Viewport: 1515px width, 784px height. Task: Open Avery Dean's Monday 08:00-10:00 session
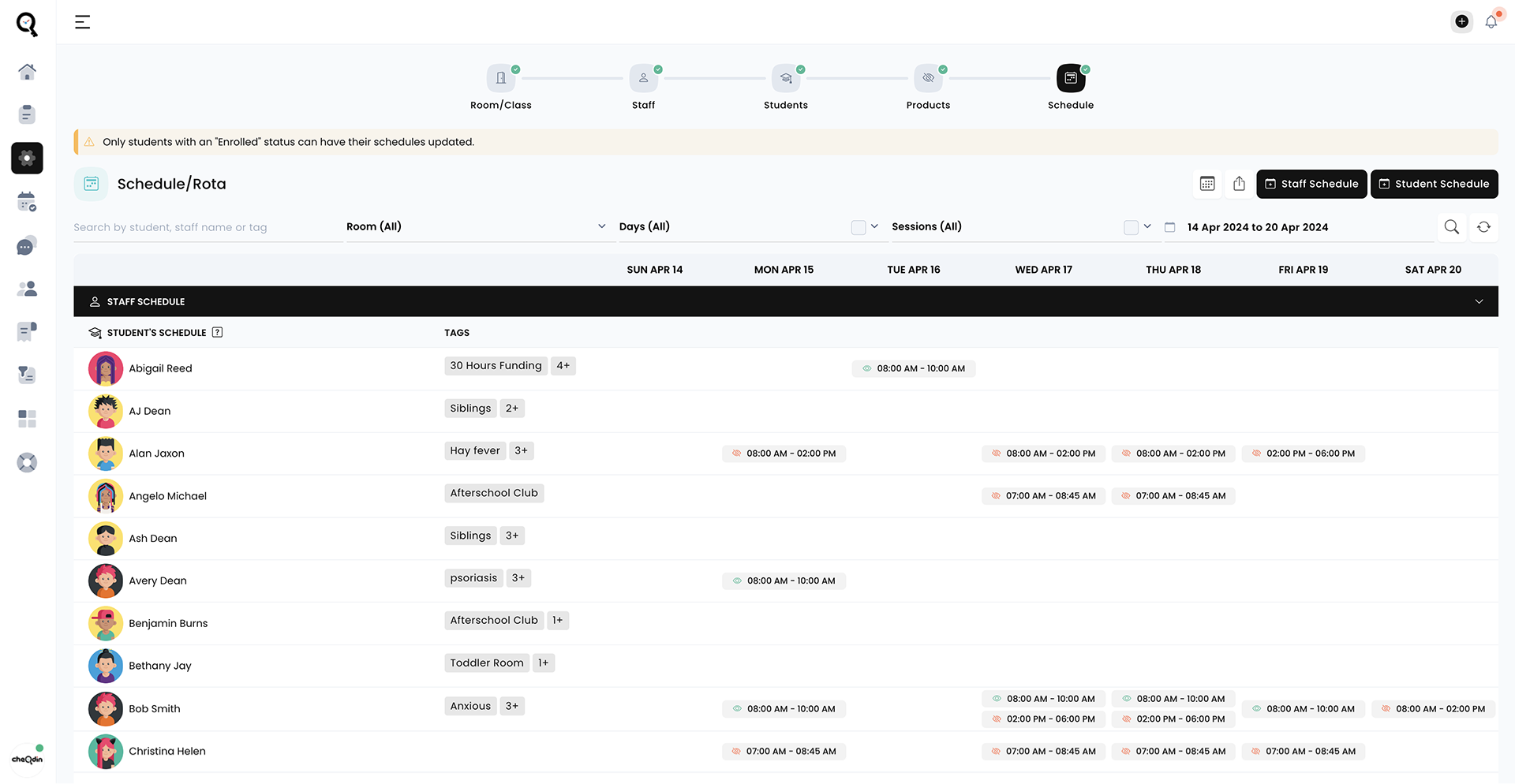click(x=784, y=581)
